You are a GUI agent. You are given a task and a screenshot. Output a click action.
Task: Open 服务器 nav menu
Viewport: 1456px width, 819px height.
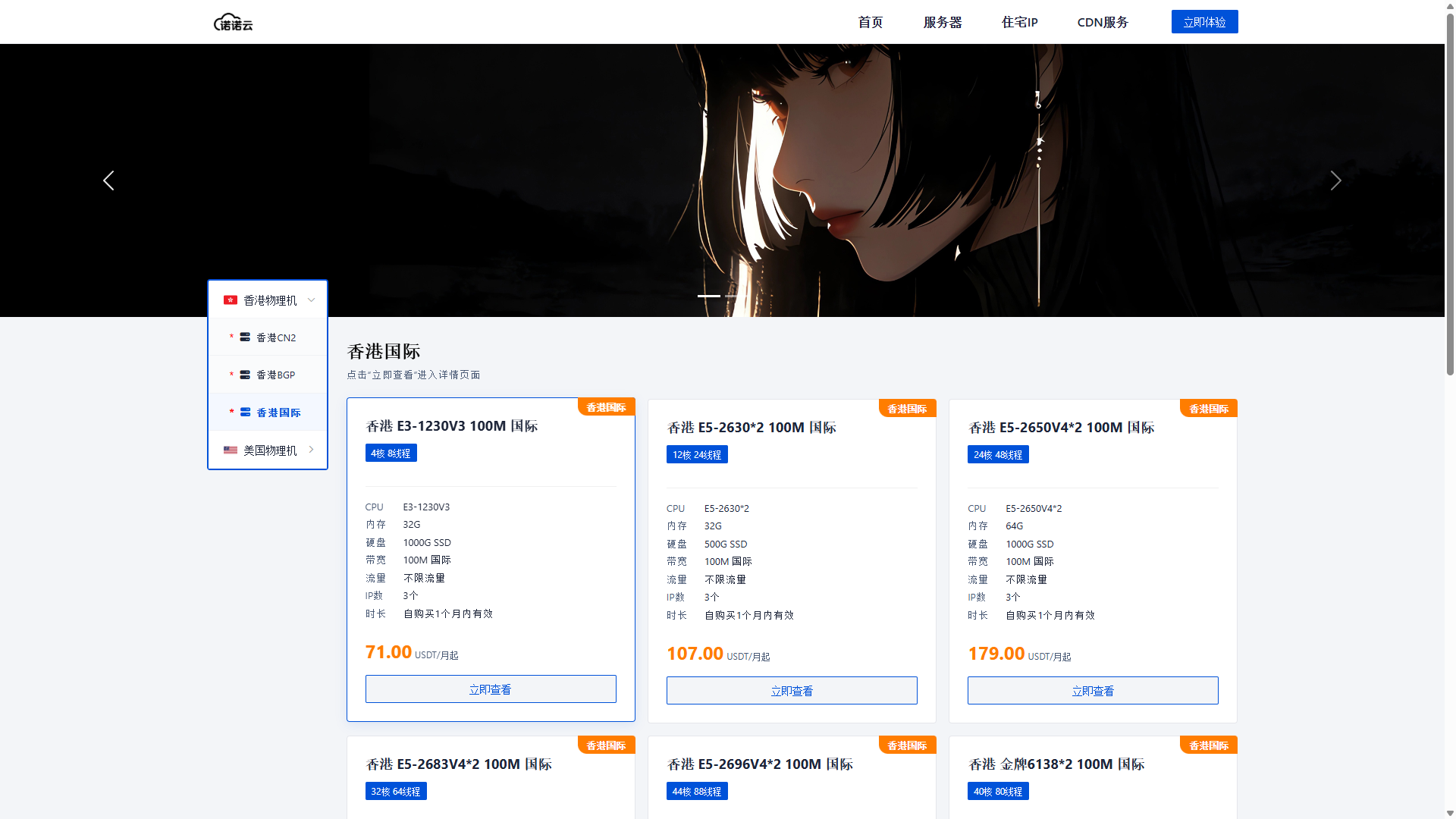point(943,22)
